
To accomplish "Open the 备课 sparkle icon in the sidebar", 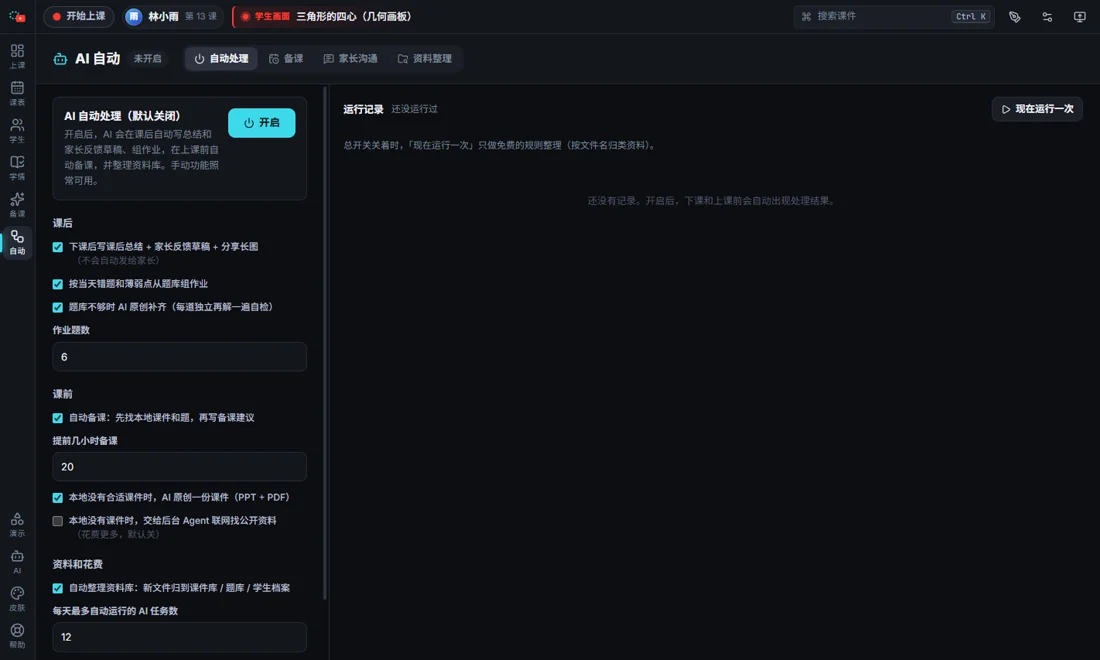I will click(17, 205).
